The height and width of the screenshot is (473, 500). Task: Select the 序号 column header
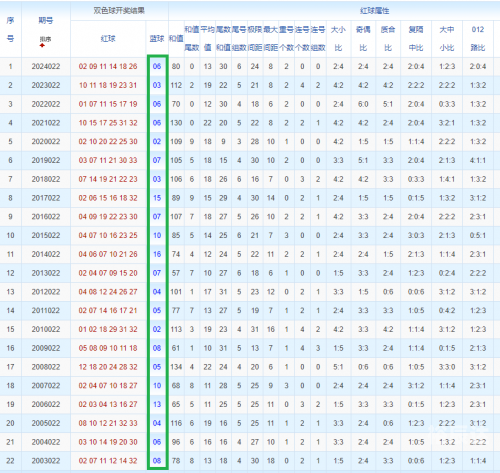10,29
